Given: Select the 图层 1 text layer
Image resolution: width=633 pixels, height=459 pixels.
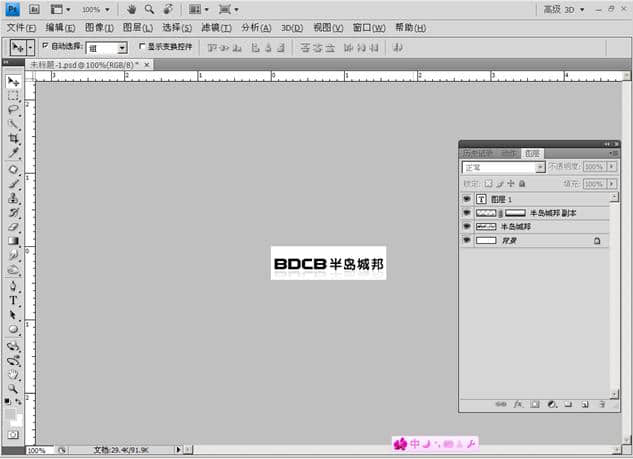Looking at the screenshot, I should 540,199.
